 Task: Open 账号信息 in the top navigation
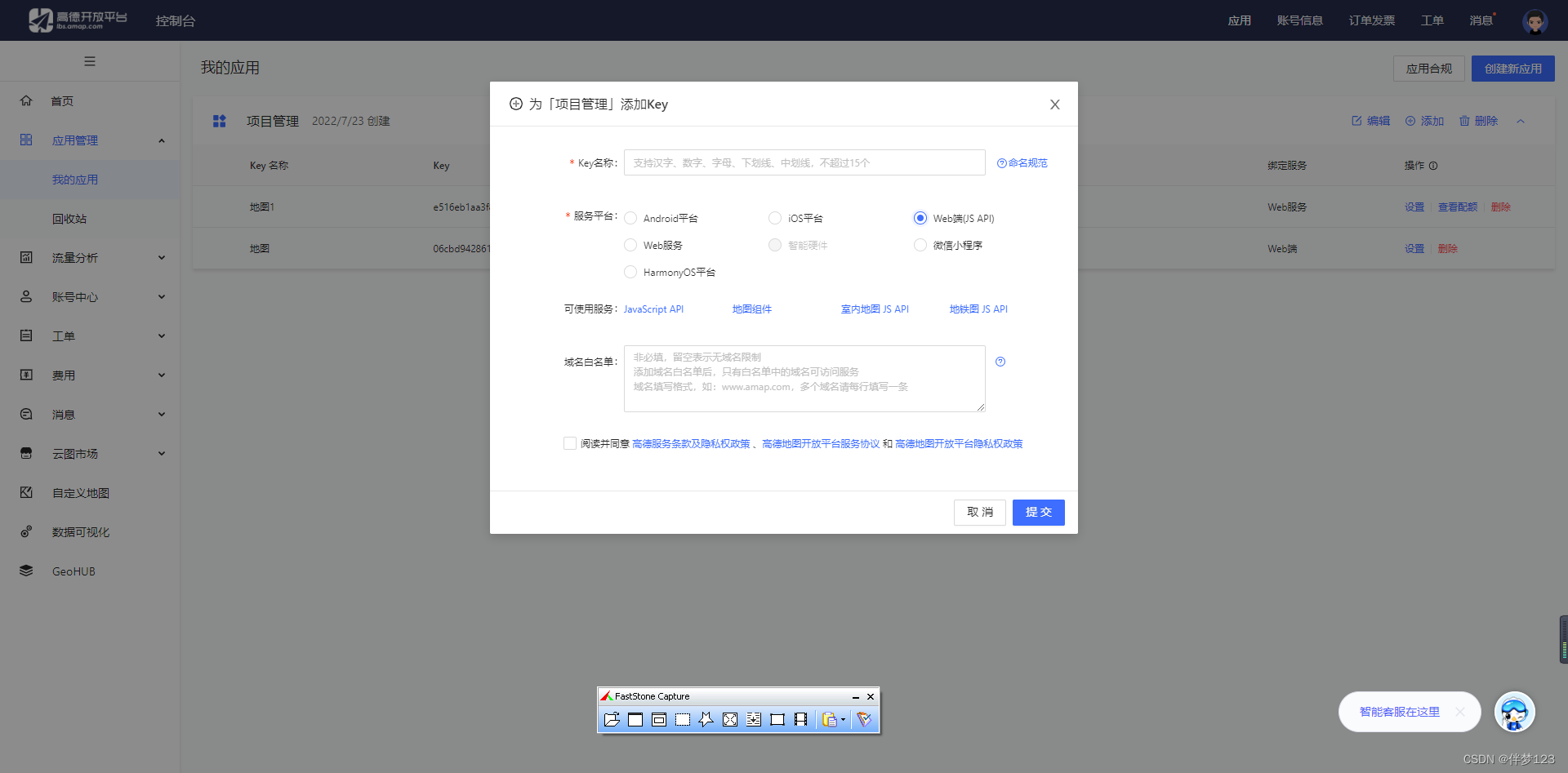pyautogui.click(x=1299, y=20)
